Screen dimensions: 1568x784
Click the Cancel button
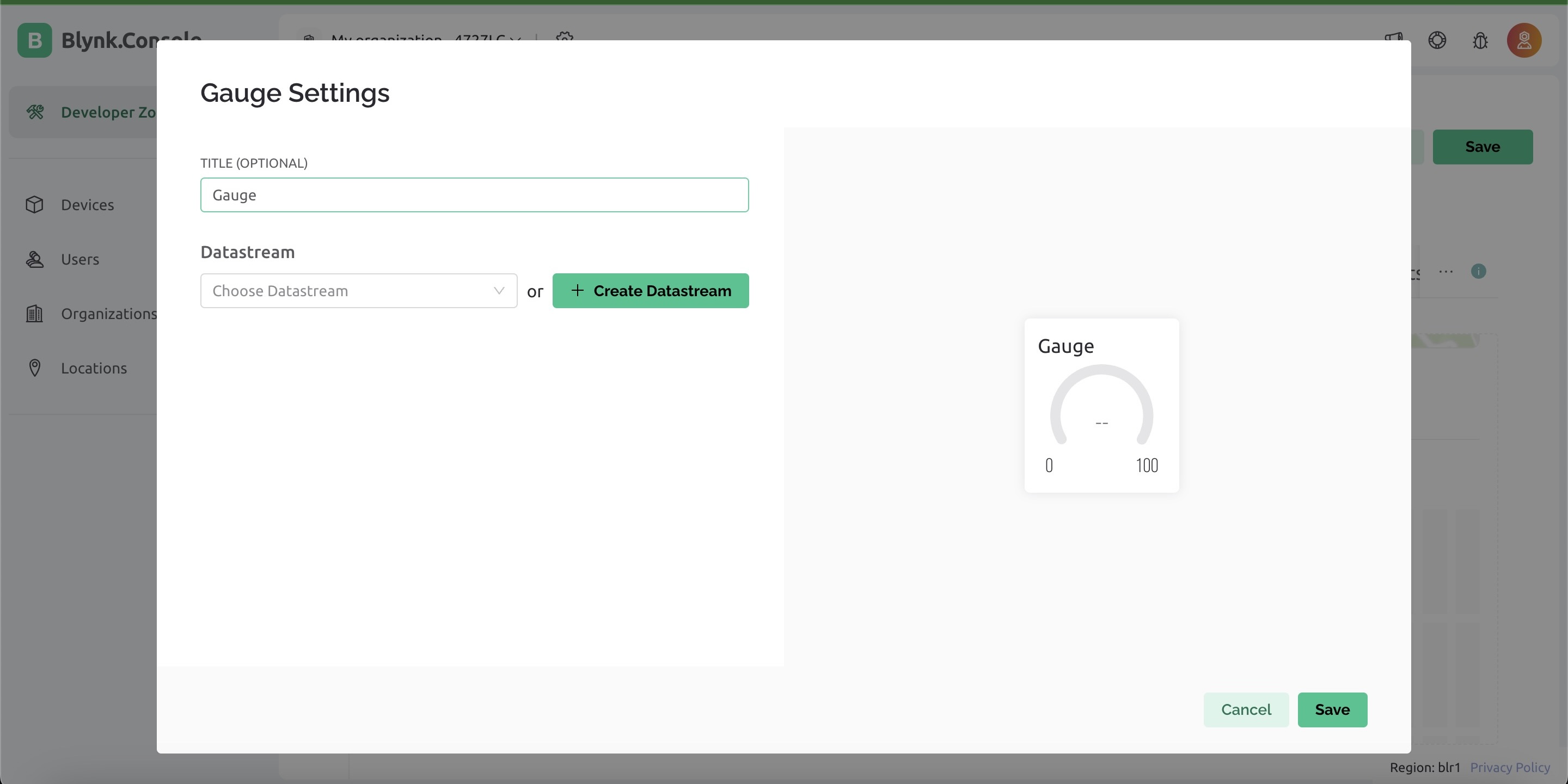point(1246,710)
